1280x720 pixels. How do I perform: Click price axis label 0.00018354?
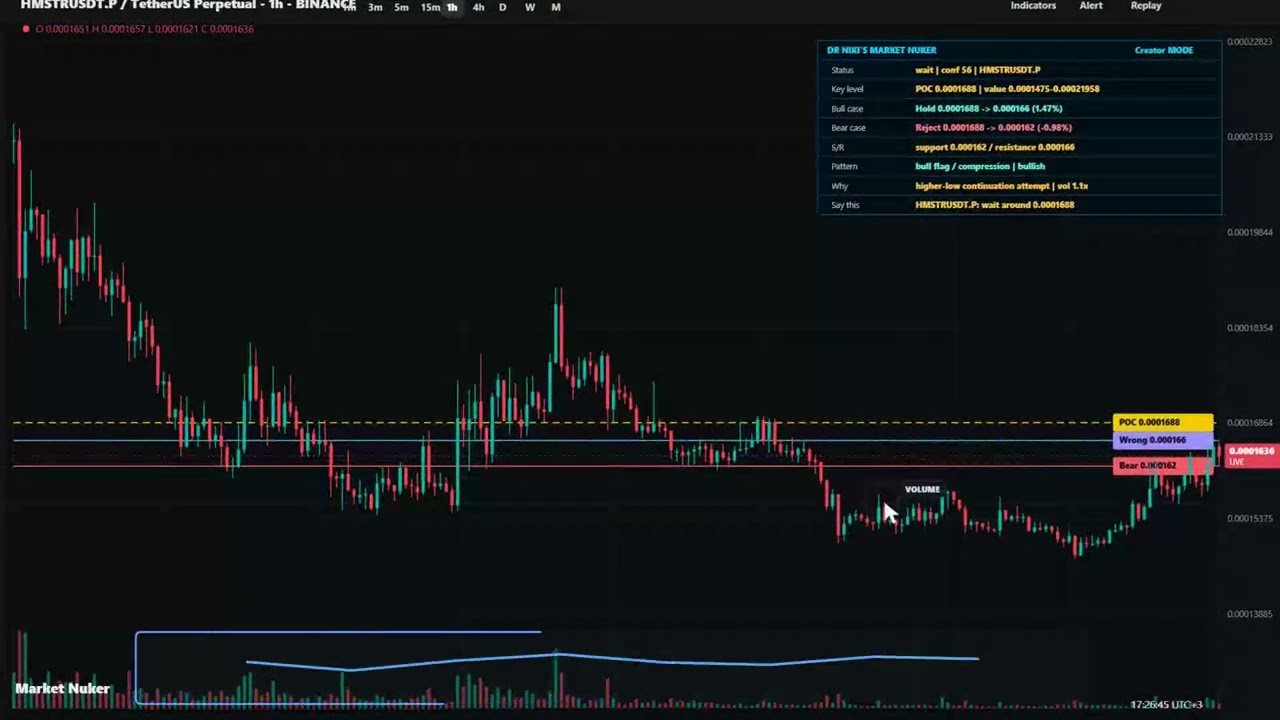pyautogui.click(x=1250, y=328)
